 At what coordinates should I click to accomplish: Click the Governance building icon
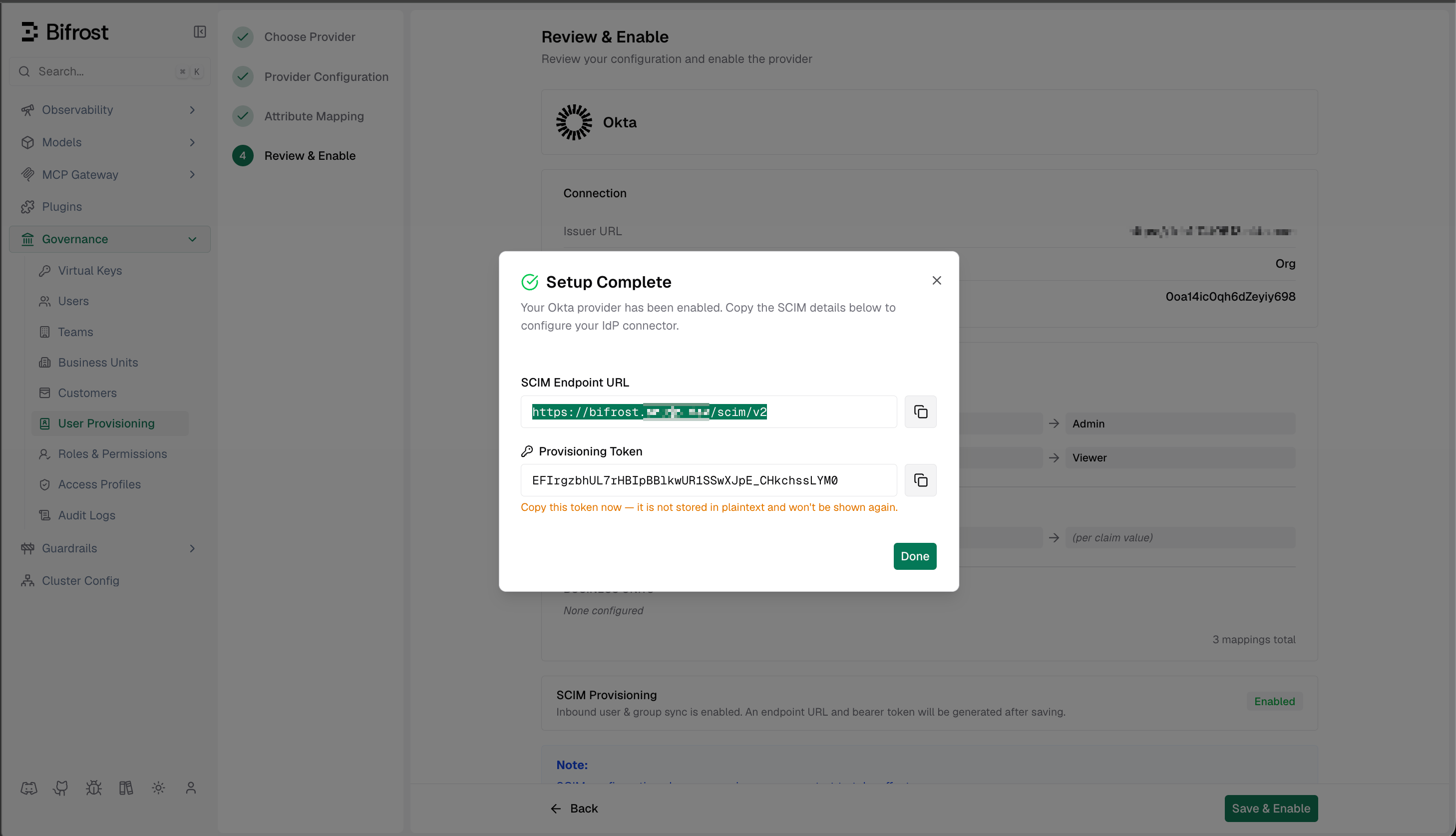coord(27,239)
